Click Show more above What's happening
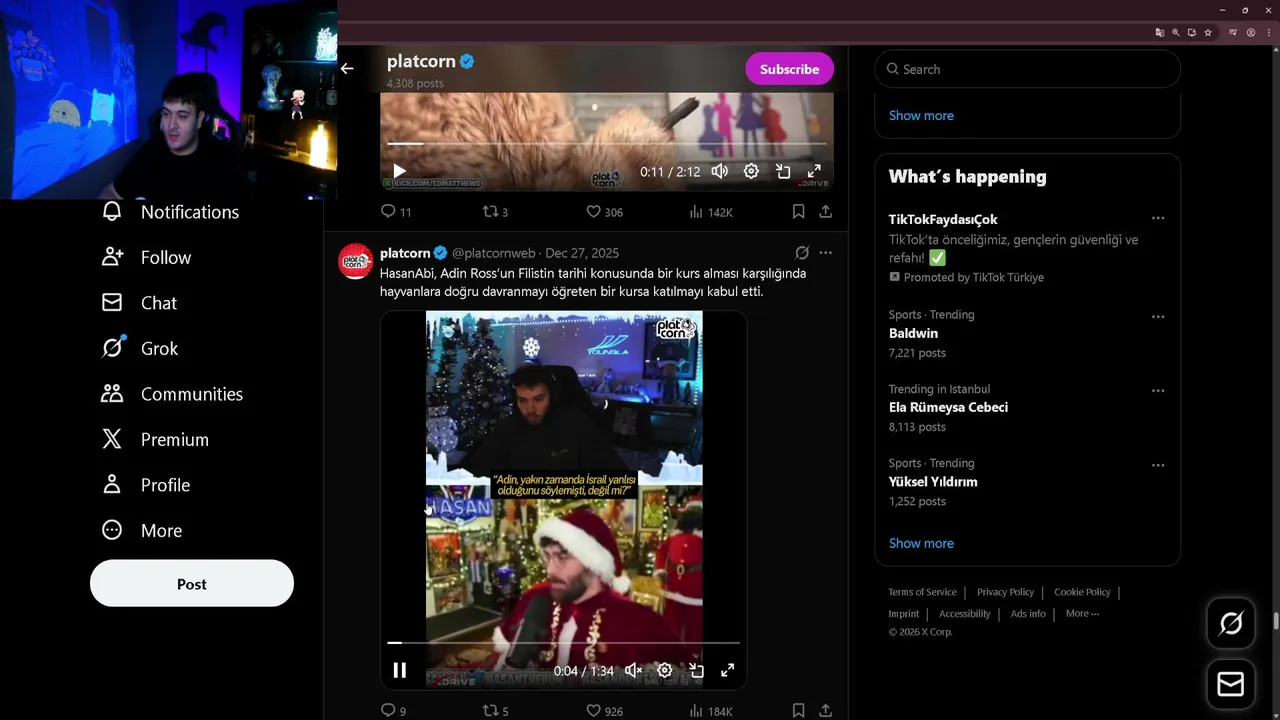This screenshot has width=1280, height=720. [921, 115]
